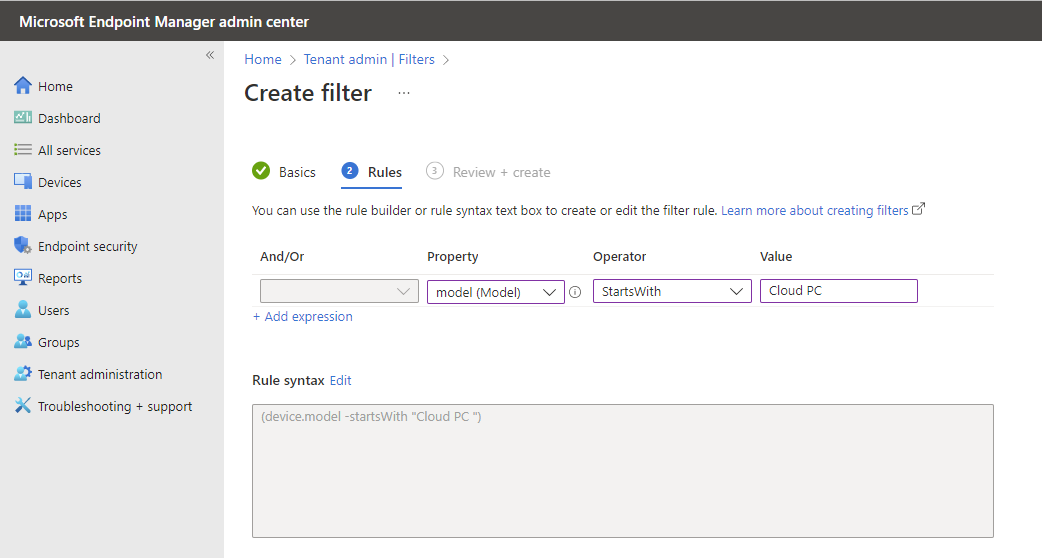The height and width of the screenshot is (558, 1042).
Task: Click the Groups people icon
Action: [x=23, y=341]
